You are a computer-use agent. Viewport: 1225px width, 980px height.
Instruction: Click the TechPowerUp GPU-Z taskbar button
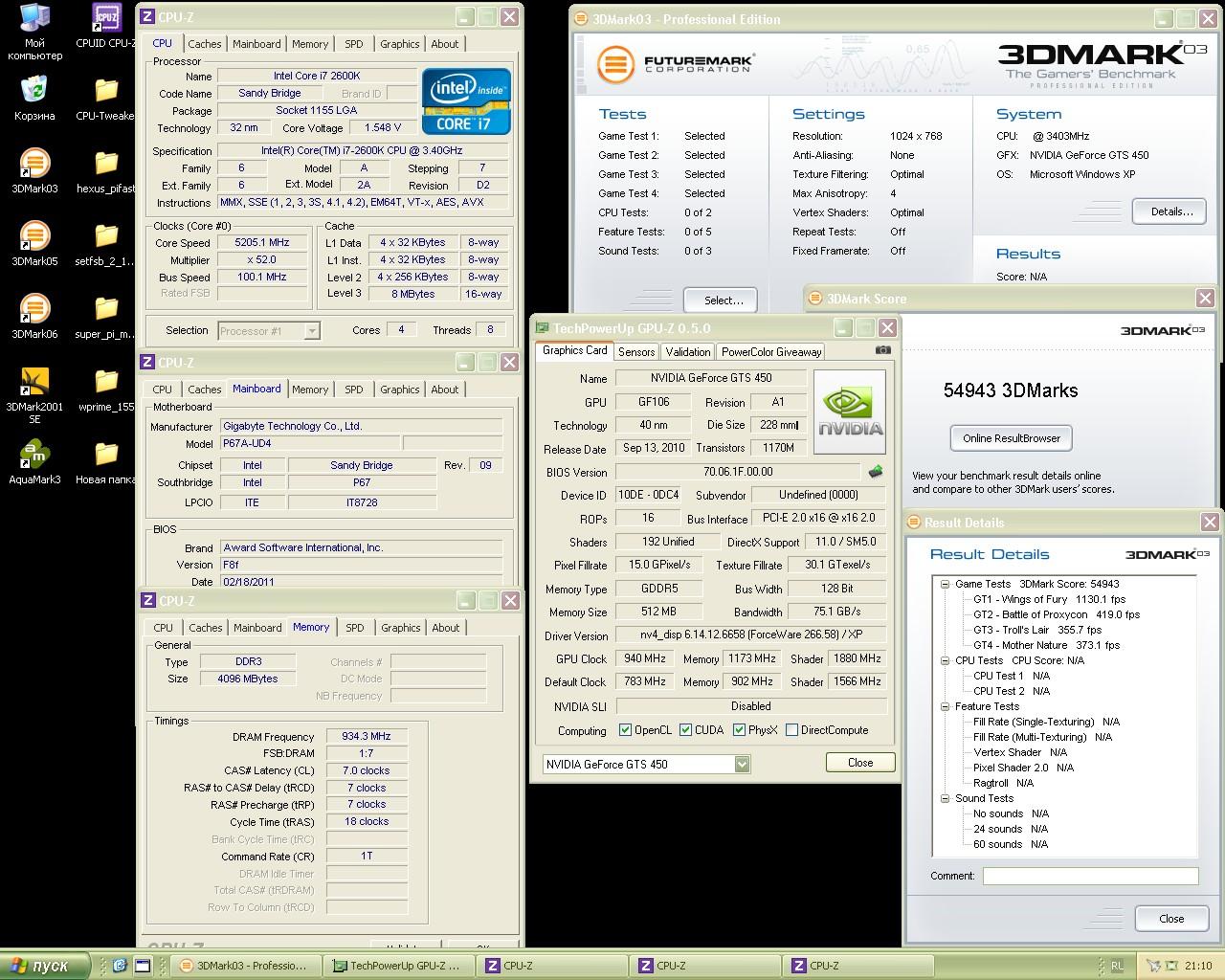(398, 966)
